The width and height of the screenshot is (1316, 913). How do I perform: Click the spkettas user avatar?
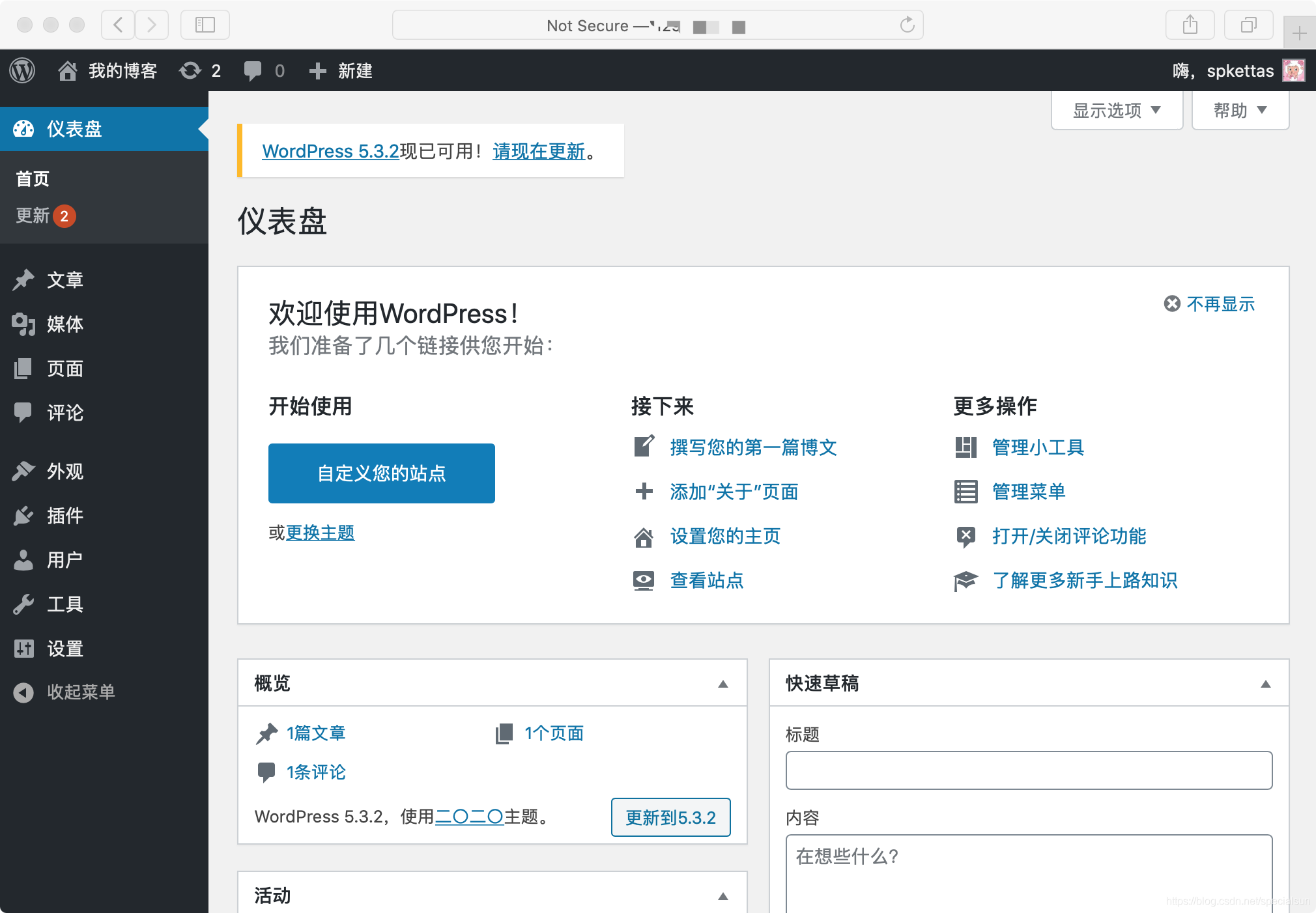[x=1293, y=70]
